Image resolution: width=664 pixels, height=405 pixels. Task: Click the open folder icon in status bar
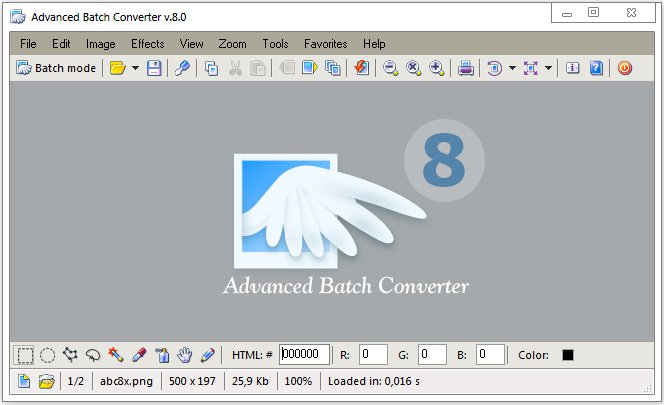coord(47,381)
